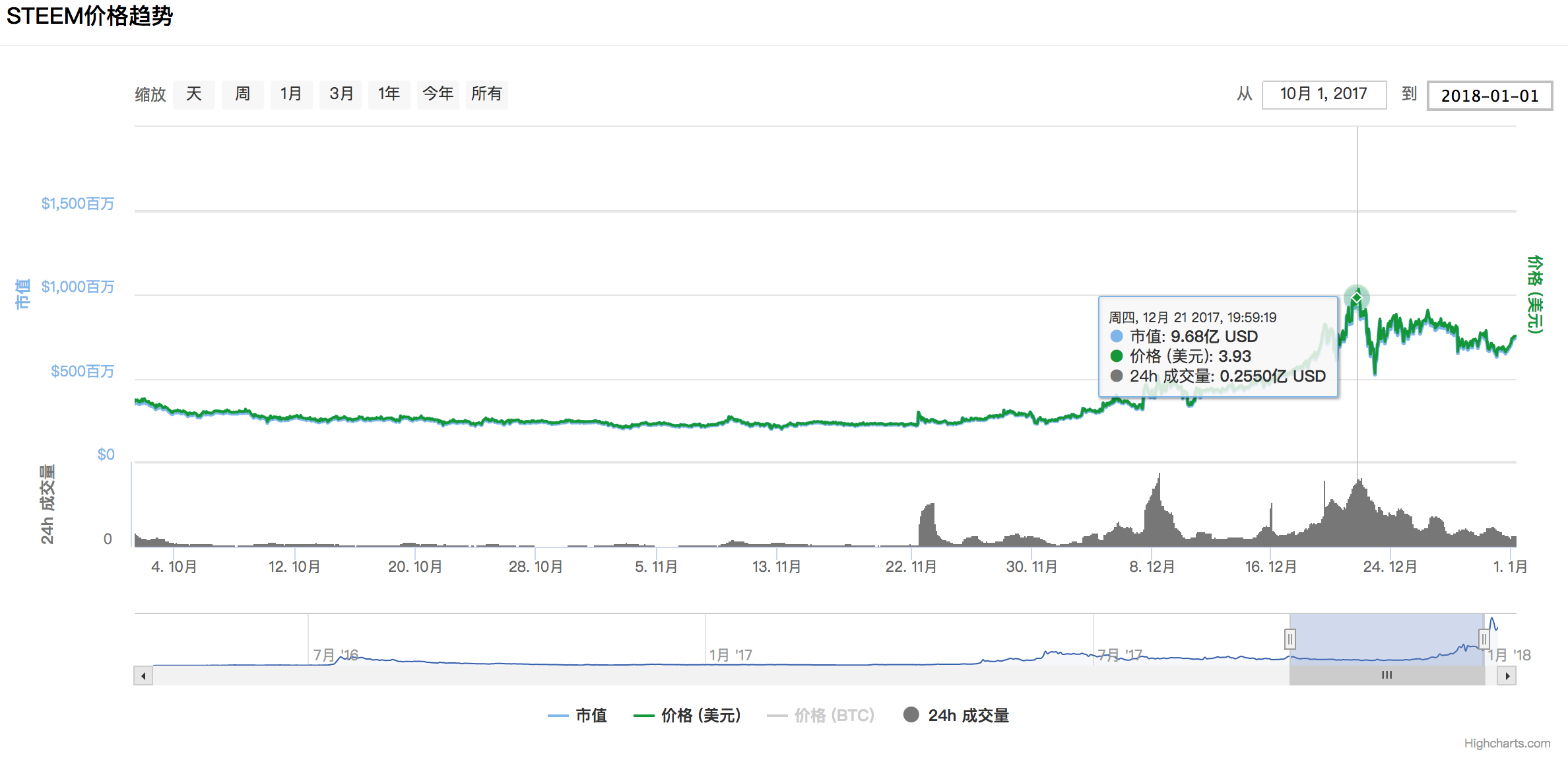This screenshot has width=1568, height=762.
Task: Click the 1月 '18 navigator label
Action: click(x=1509, y=655)
